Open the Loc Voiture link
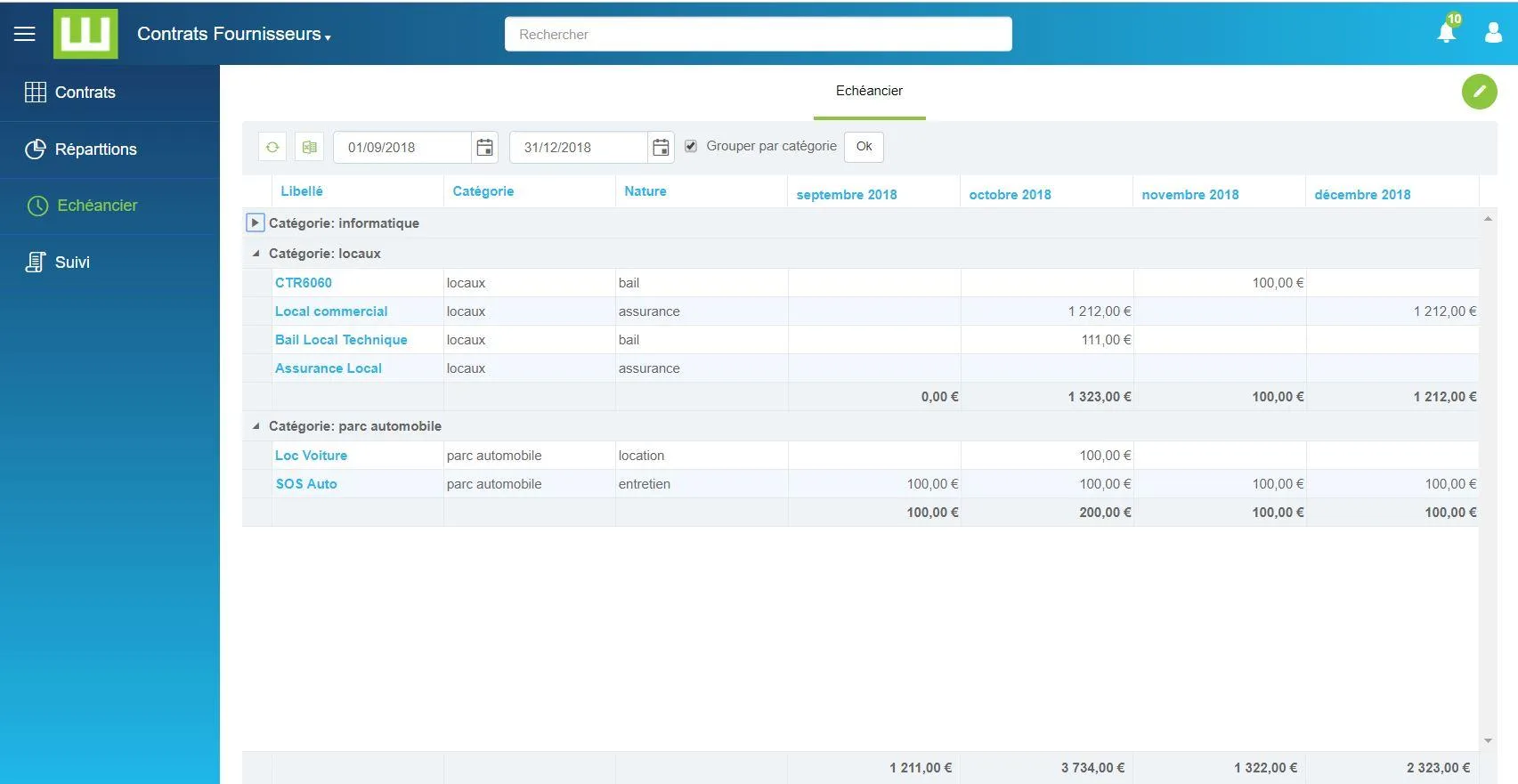The height and width of the screenshot is (784, 1518). click(311, 456)
